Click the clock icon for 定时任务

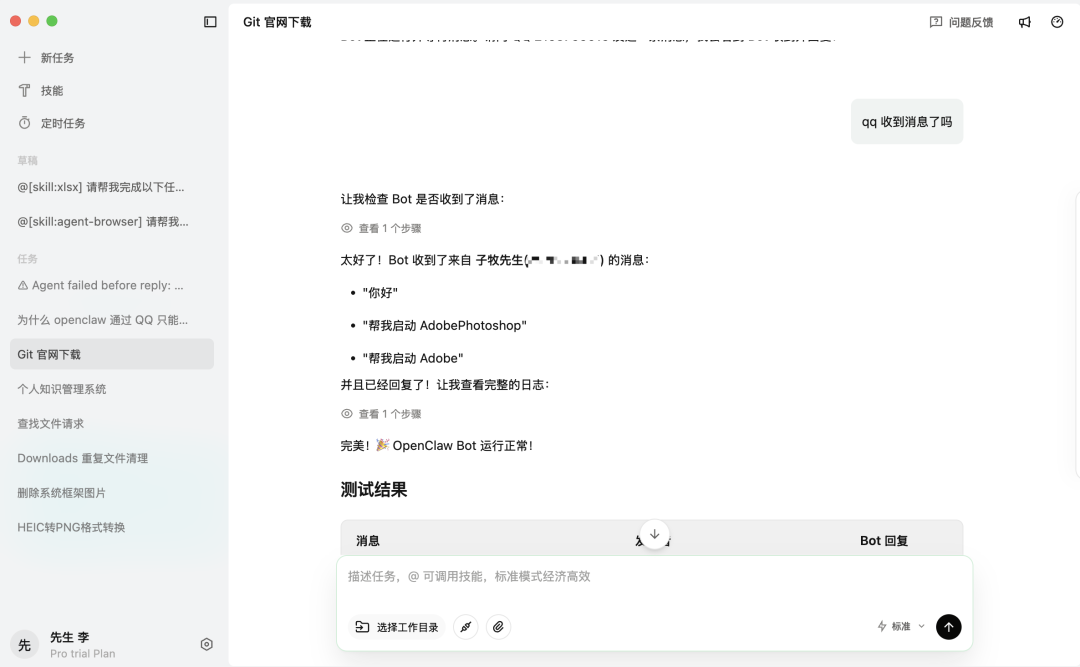(24, 123)
